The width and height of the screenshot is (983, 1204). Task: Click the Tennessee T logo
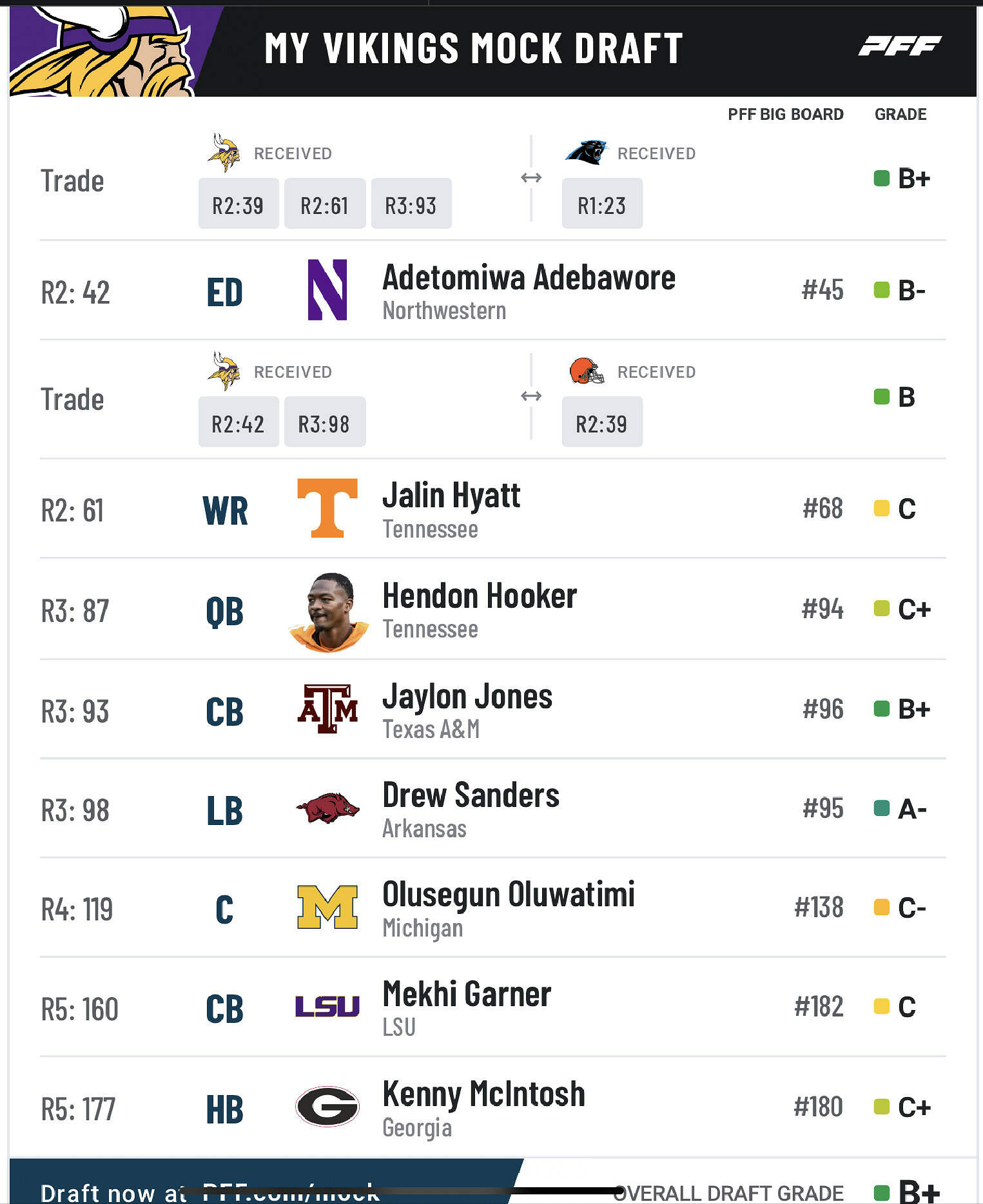click(x=327, y=508)
